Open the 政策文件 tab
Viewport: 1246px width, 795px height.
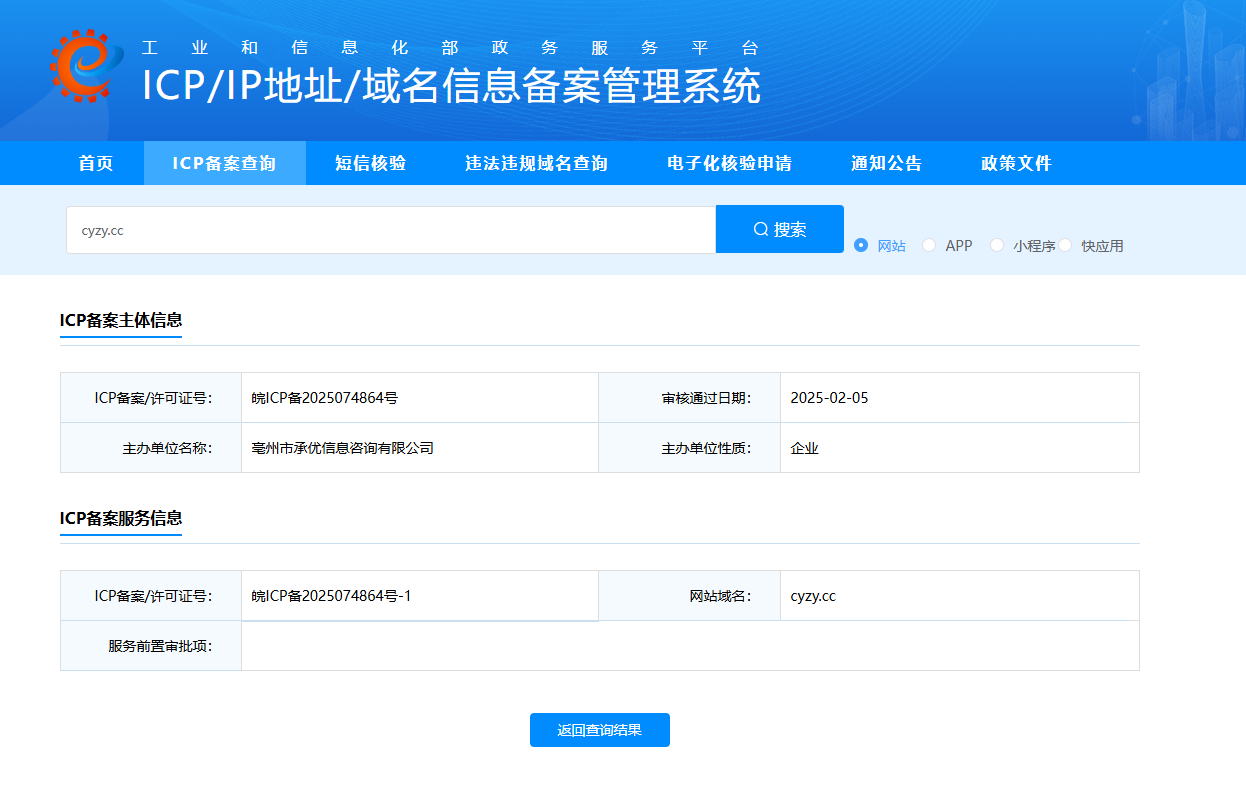1016,163
